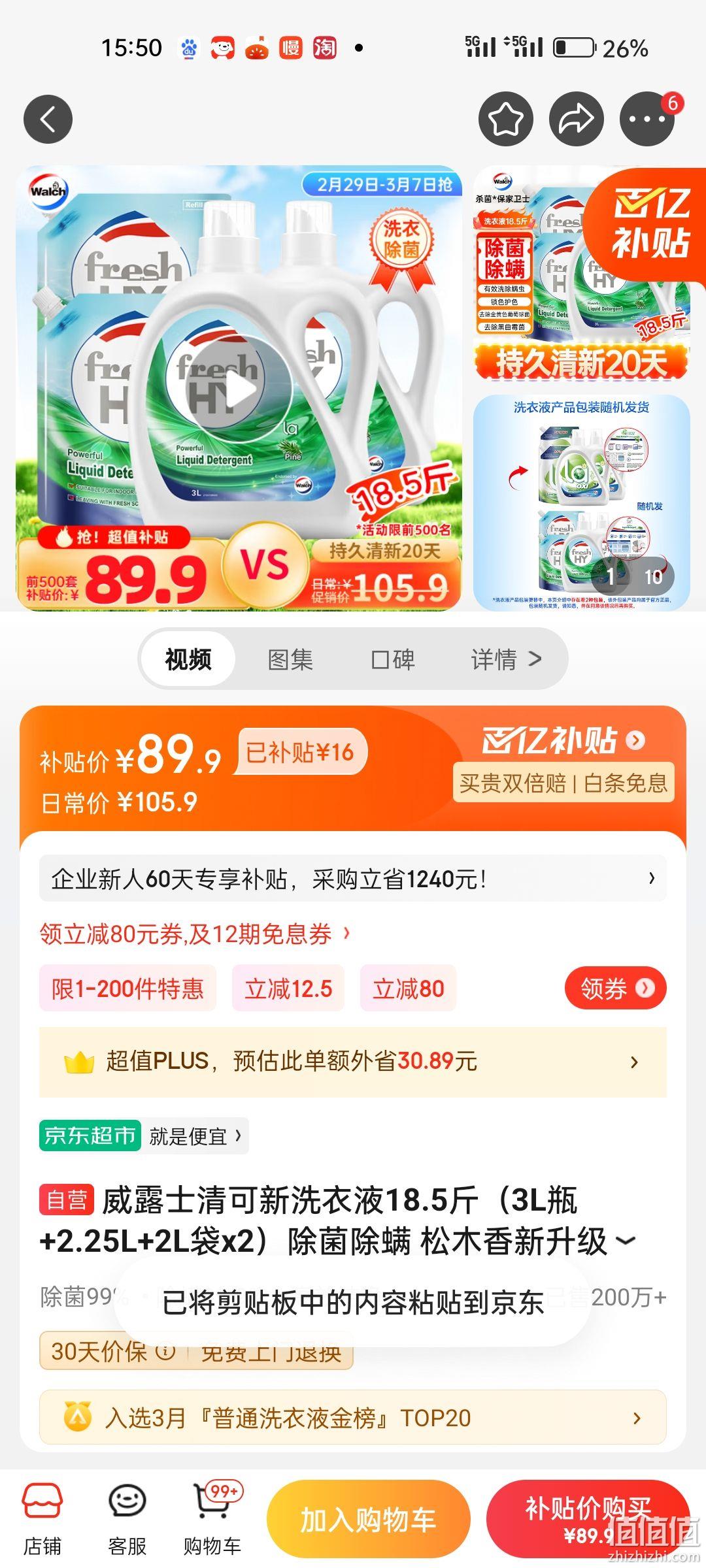
Task: Contact 客服 customer service
Action: click(x=127, y=1518)
